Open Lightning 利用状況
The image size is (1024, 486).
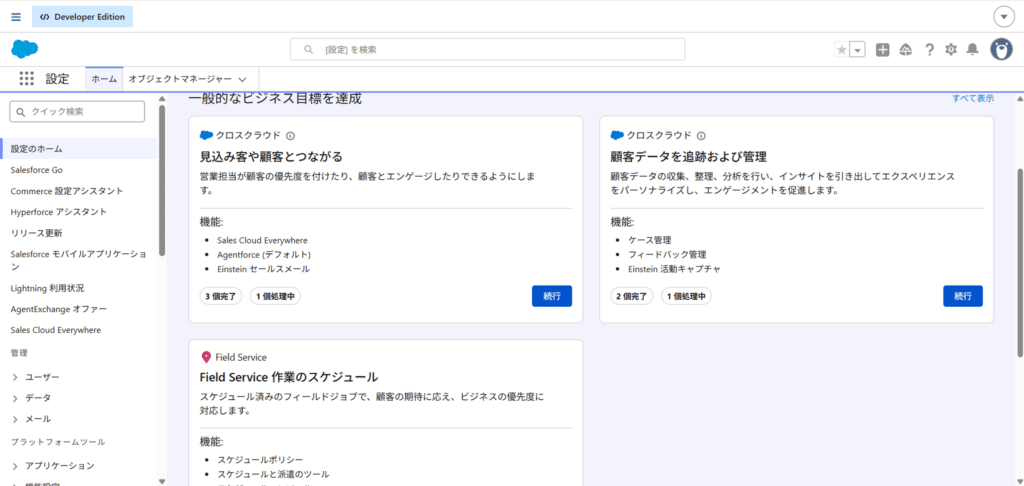point(47,288)
